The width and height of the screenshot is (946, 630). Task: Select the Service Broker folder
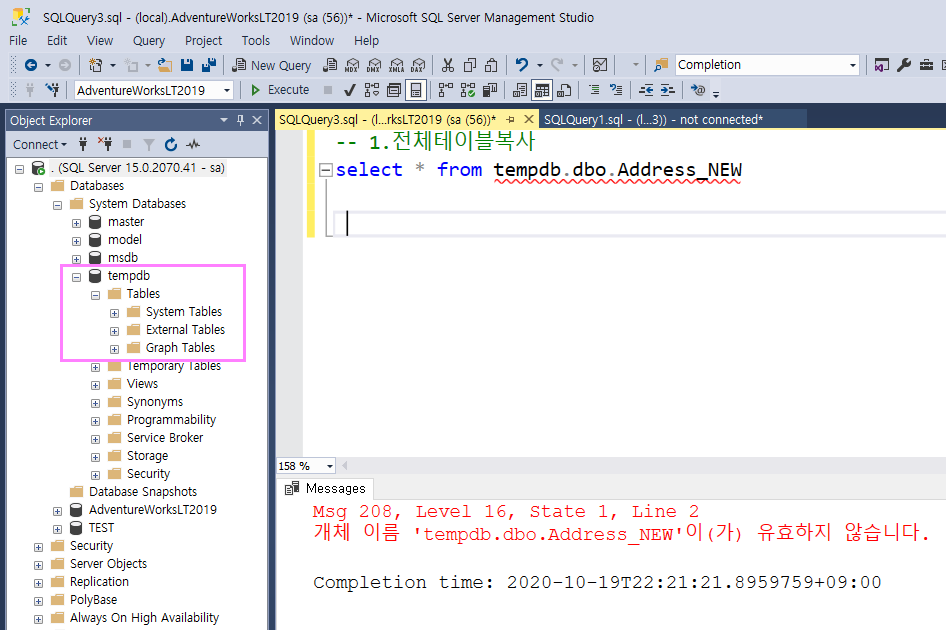165,438
